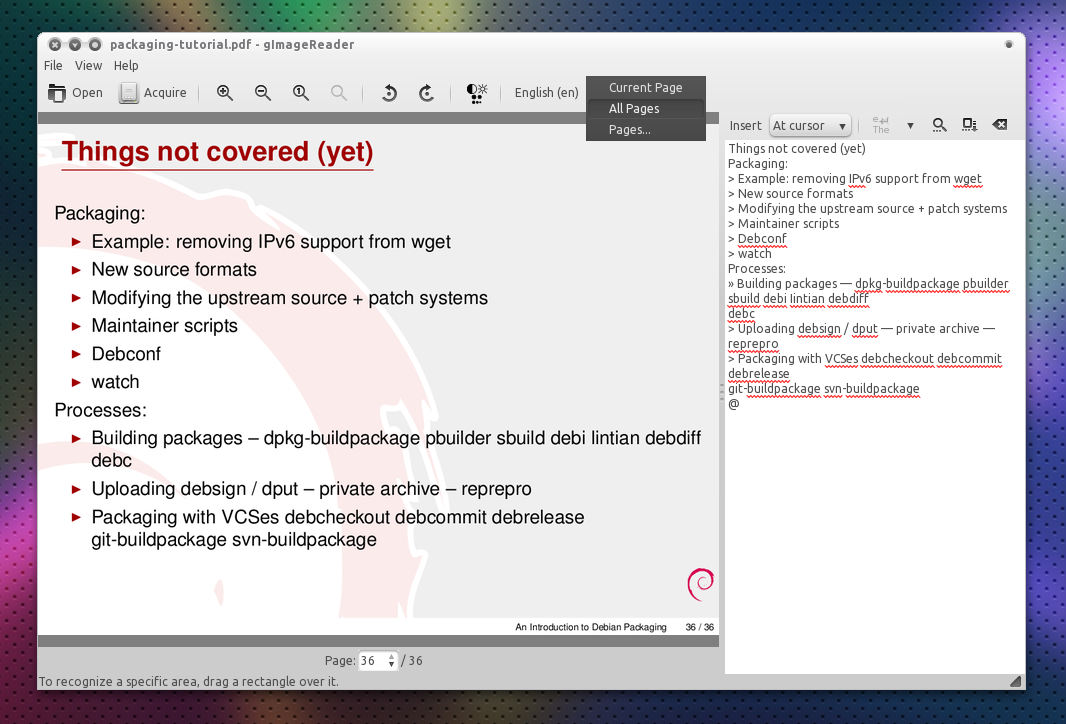This screenshot has width=1066, height=724.
Task: Click 'Processes:' heading on the slide
Action: click(101, 411)
